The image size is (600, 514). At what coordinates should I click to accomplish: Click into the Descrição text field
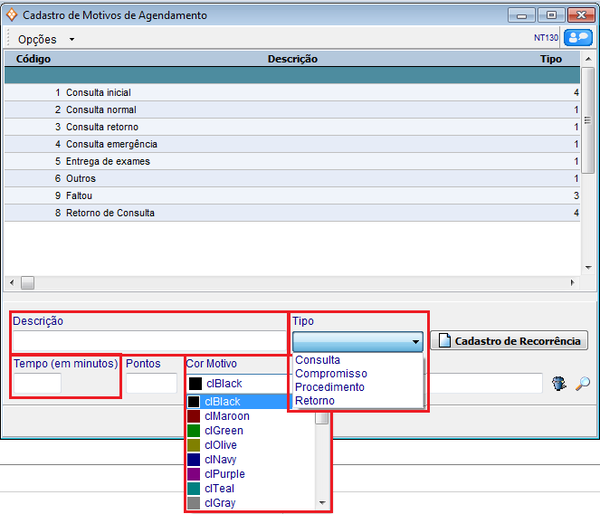(x=148, y=341)
